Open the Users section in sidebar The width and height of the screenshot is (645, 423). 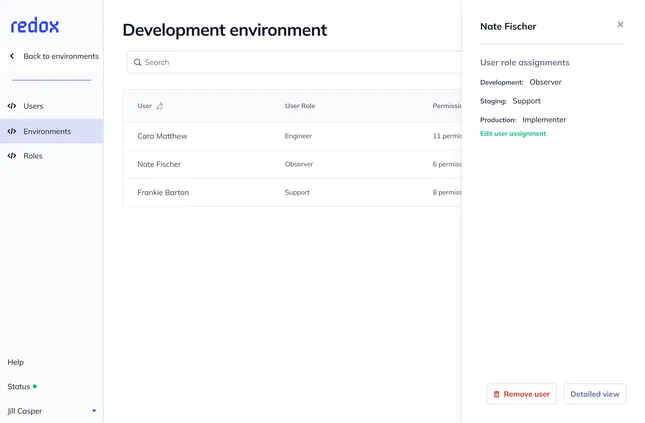pos(33,106)
